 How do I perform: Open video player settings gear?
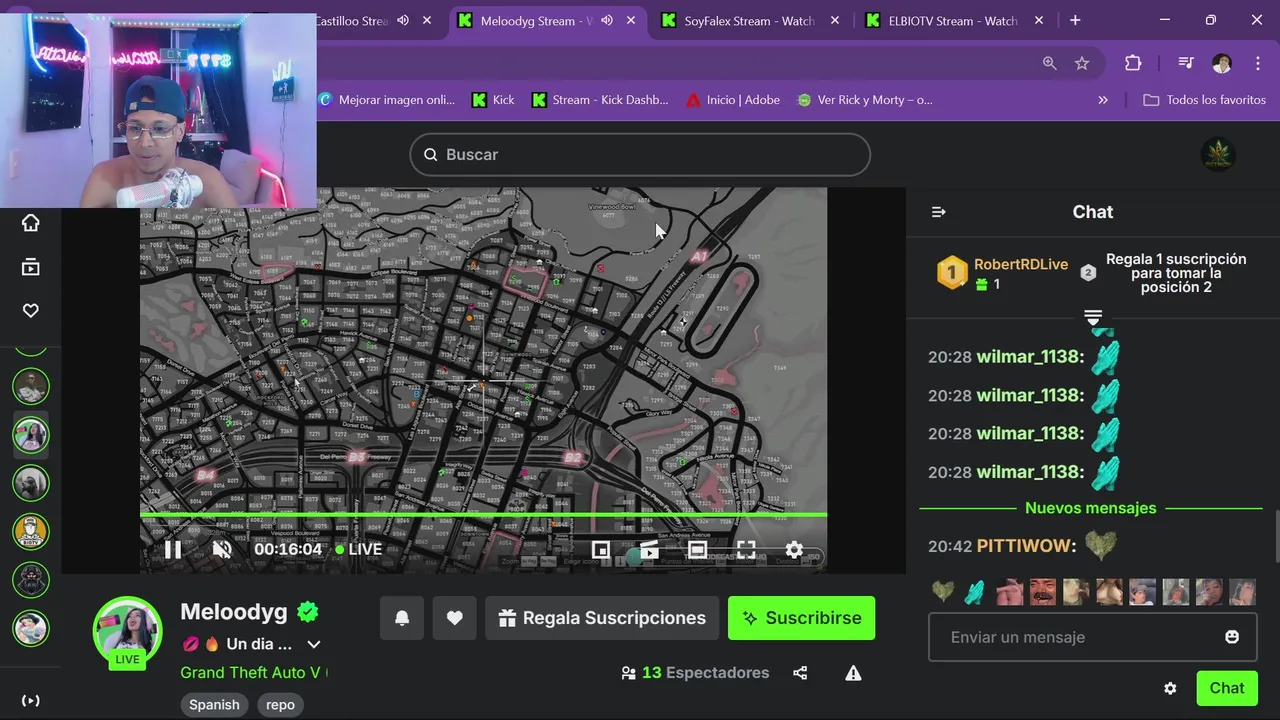(794, 549)
